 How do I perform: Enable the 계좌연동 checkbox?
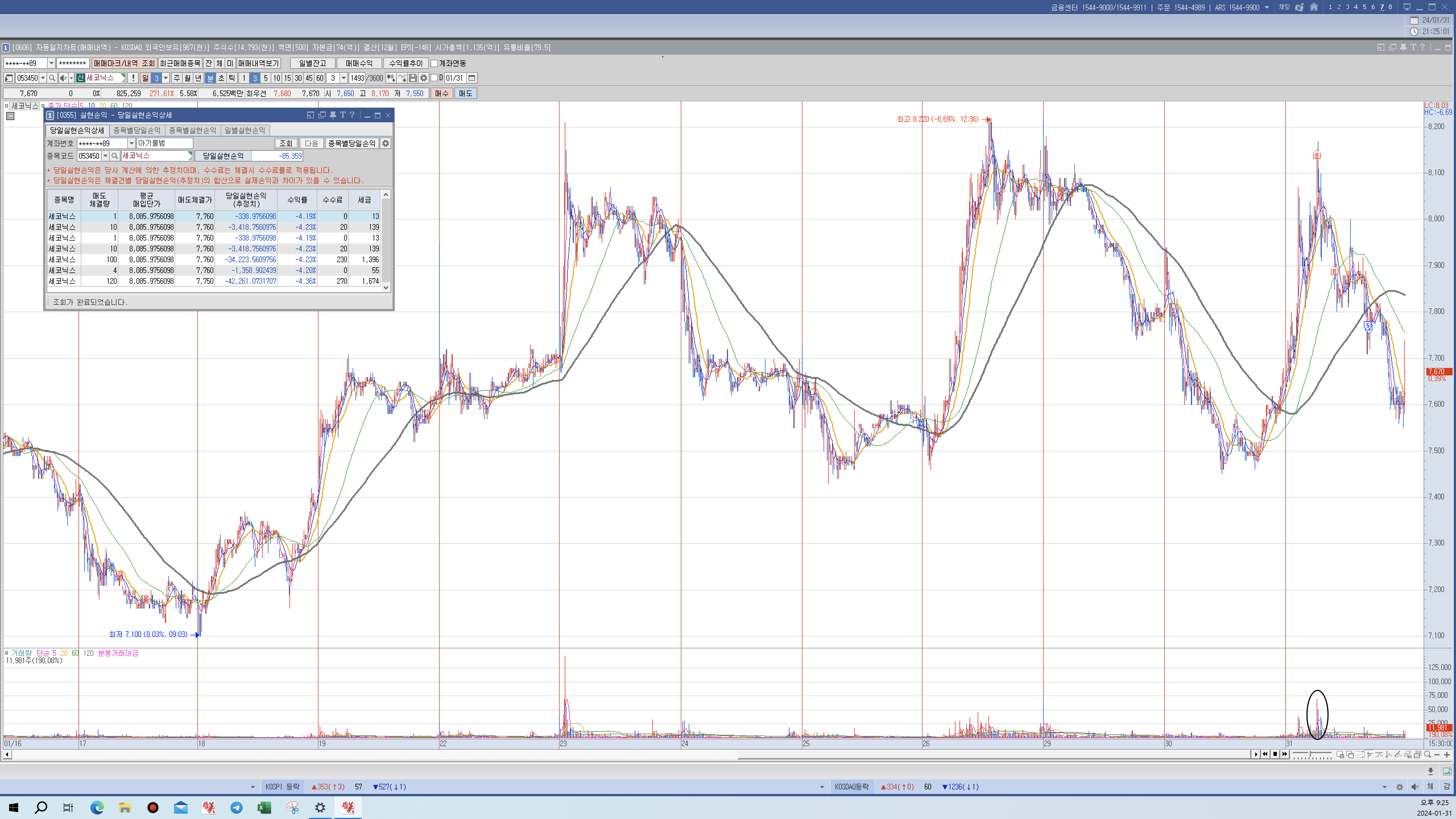point(434,63)
